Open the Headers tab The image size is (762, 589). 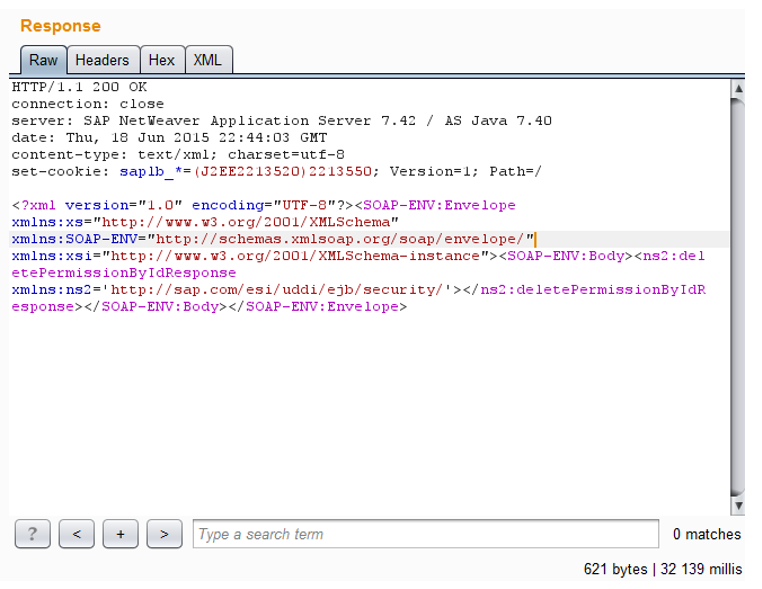pyautogui.click(x=103, y=60)
